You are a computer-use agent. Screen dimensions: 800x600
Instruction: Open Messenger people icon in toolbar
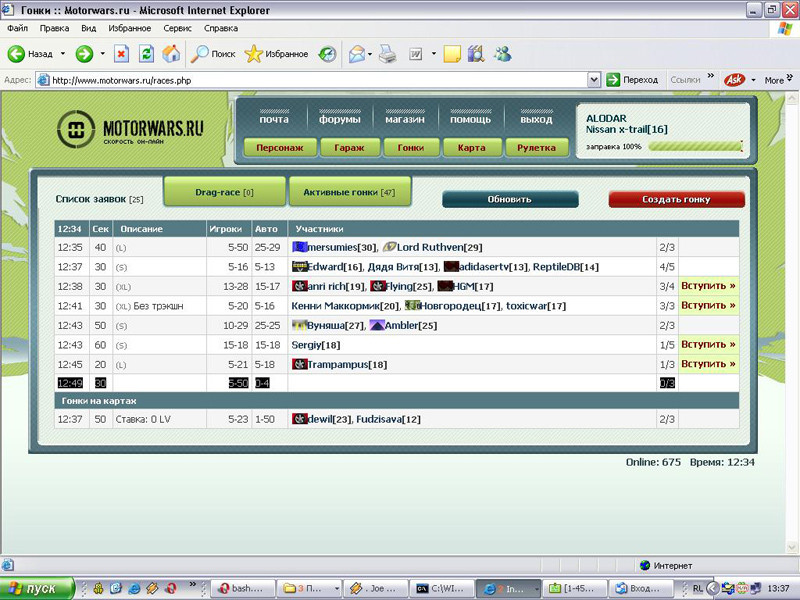503,54
